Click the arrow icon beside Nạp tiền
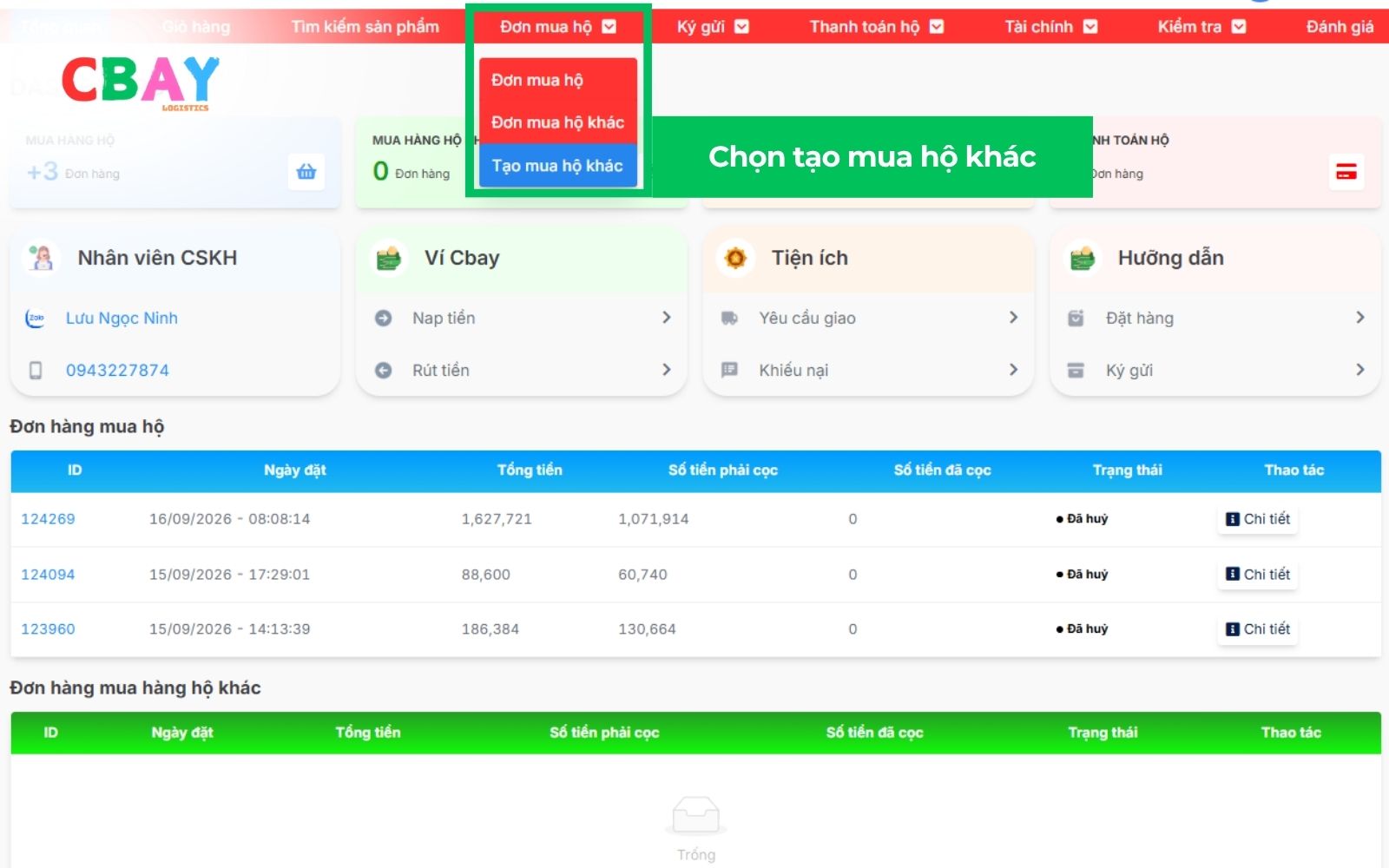 tap(383, 319)
